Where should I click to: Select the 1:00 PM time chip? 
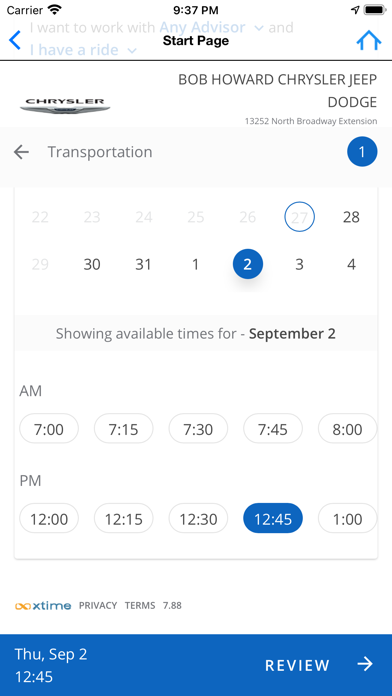348,518
